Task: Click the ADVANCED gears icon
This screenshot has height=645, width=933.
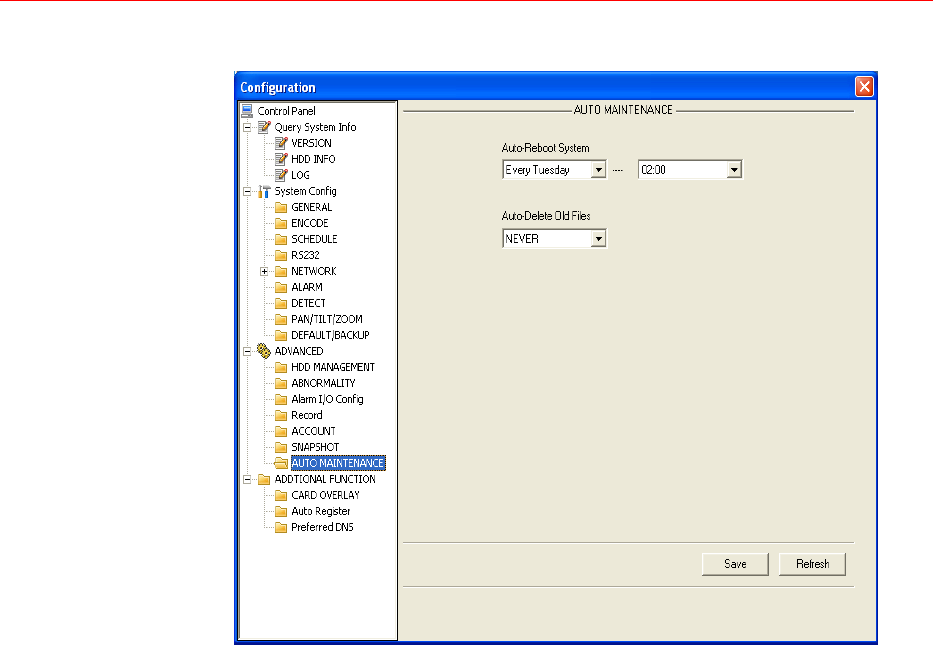Action: (264, 351)
